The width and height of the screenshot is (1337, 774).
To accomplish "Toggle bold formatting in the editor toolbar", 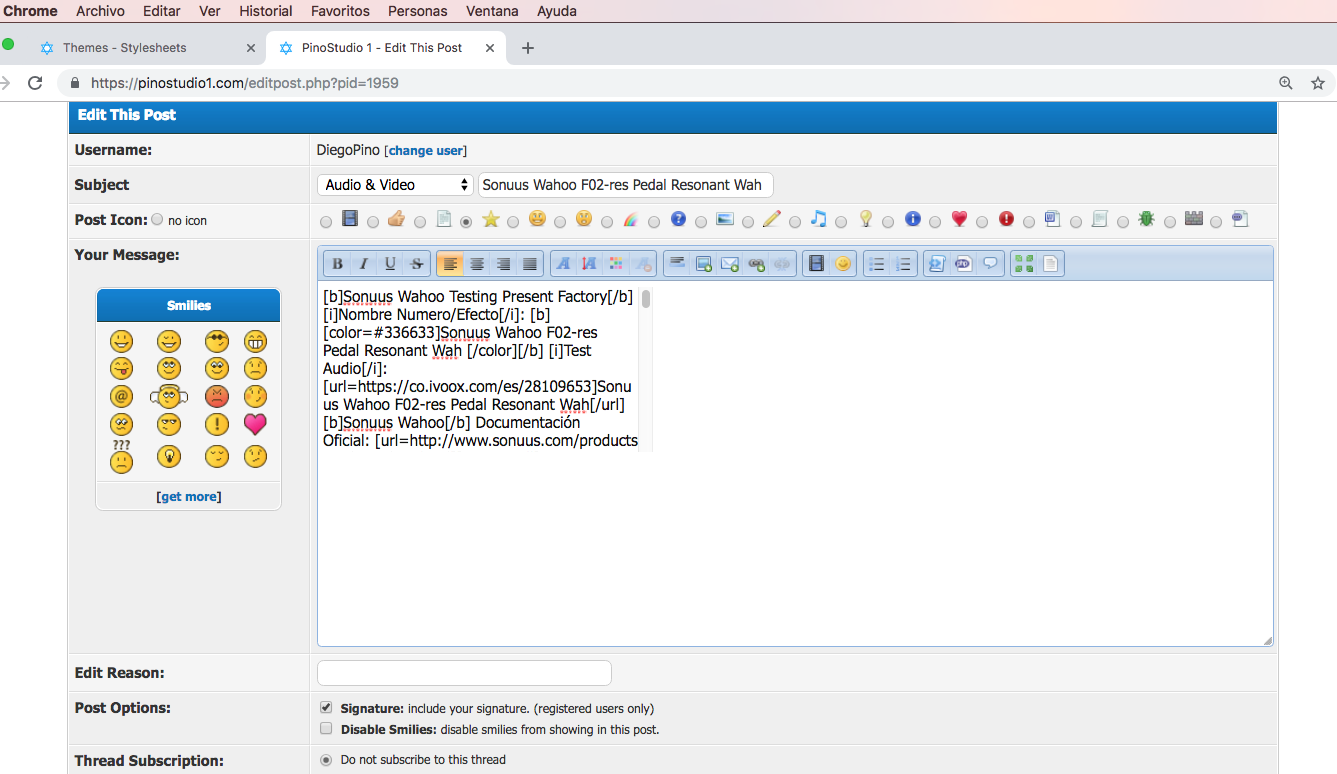I will pos(338,264).
